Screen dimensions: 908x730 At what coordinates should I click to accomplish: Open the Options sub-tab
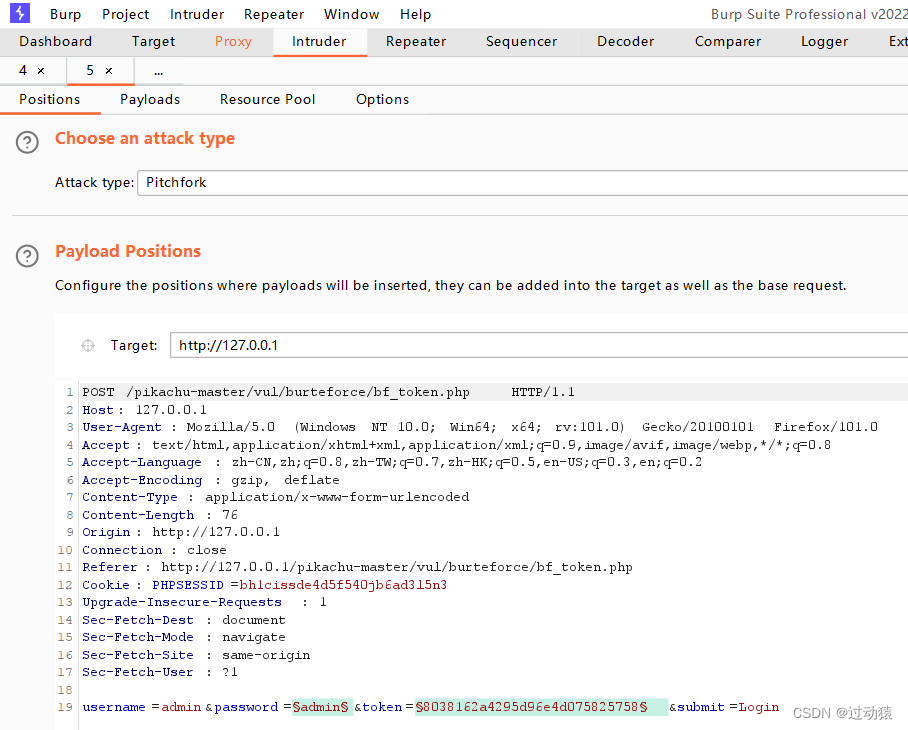tap(382, 100)
